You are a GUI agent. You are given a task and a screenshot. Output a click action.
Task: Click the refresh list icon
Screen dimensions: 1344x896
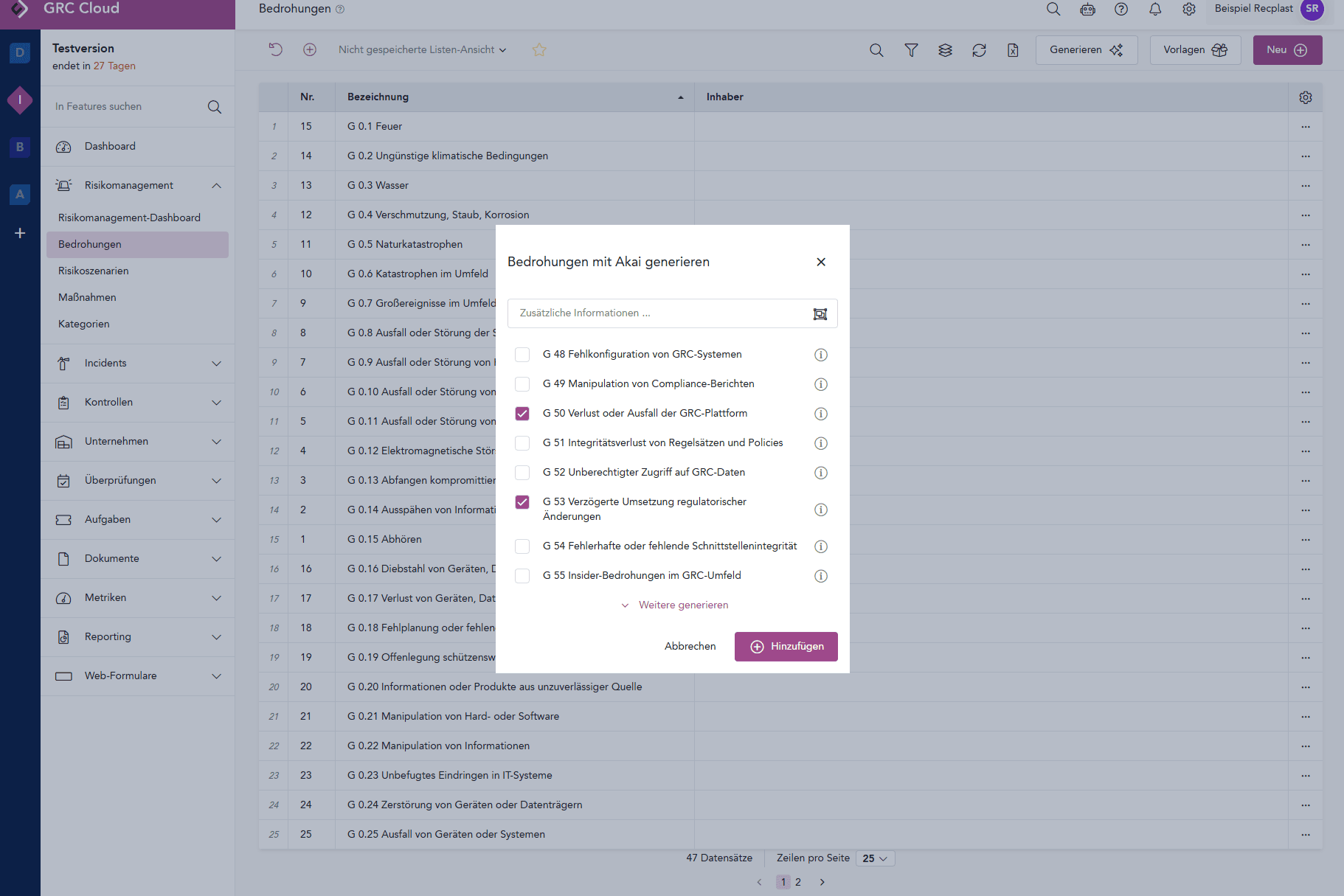coord(979,50)
